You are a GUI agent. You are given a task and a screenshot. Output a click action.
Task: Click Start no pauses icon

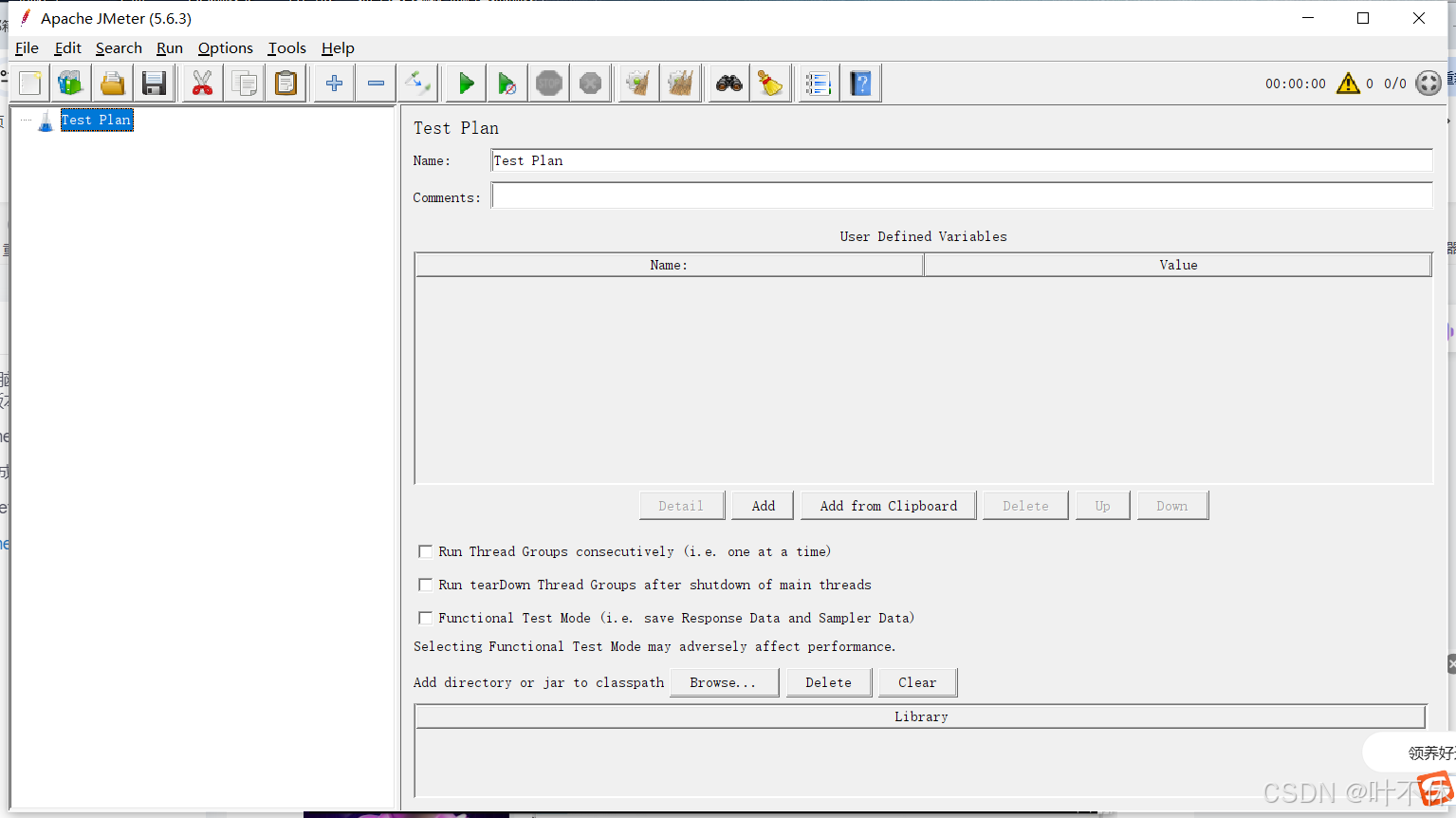(x=507, y=84)
